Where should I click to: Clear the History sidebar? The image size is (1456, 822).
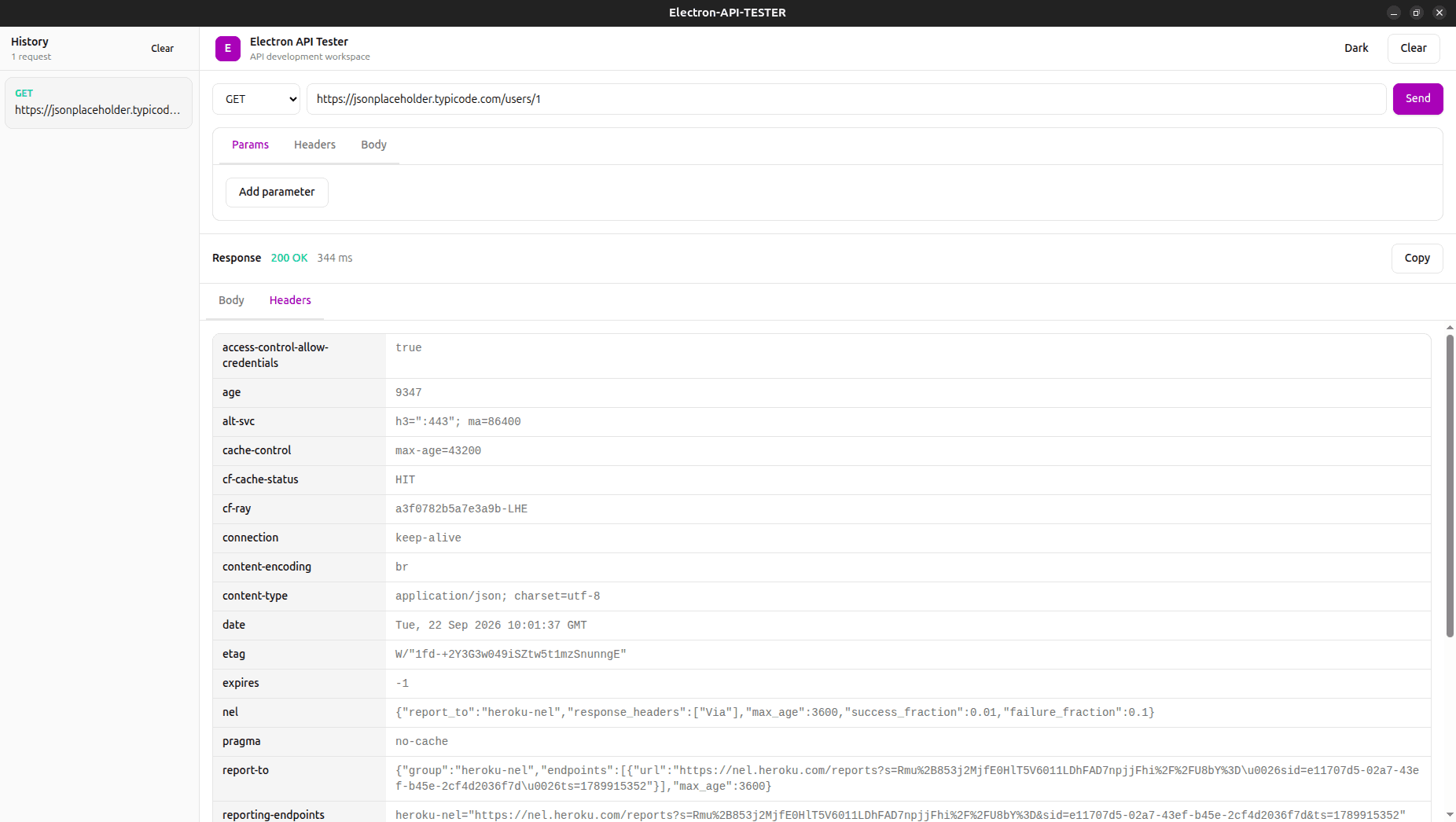click(x=162, y=48)
